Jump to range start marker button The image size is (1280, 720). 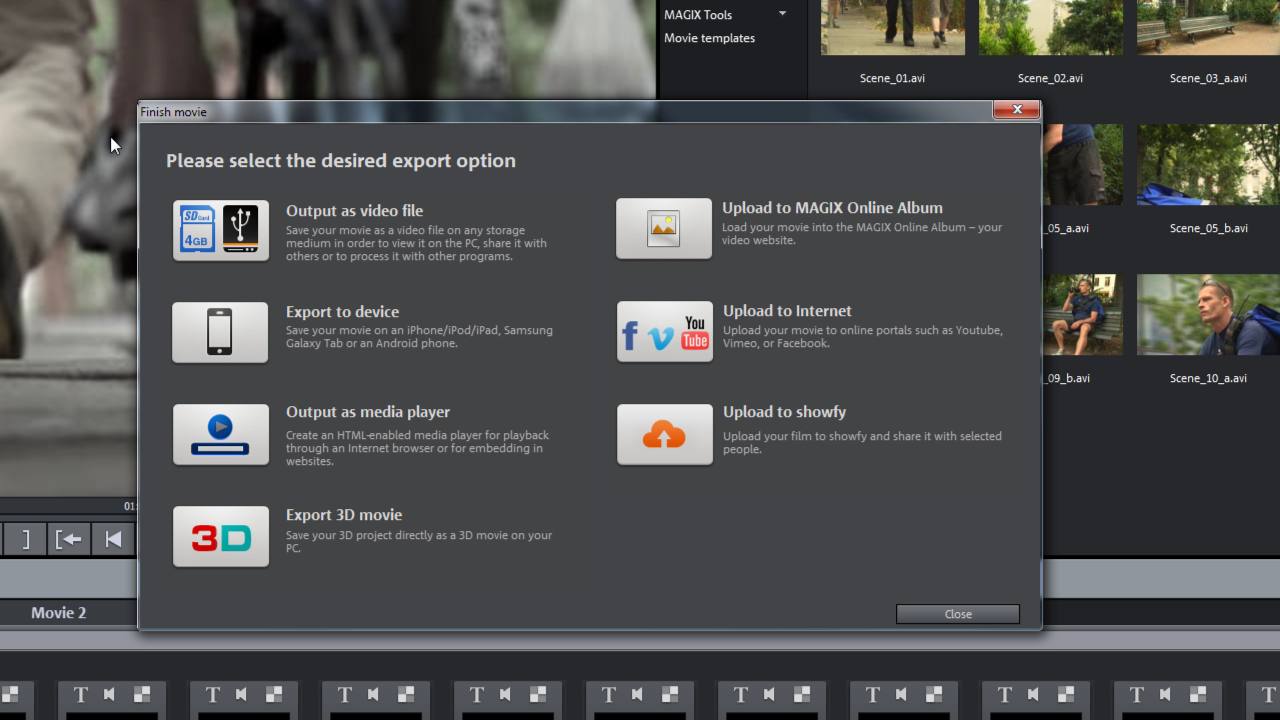tap(68, 539)
